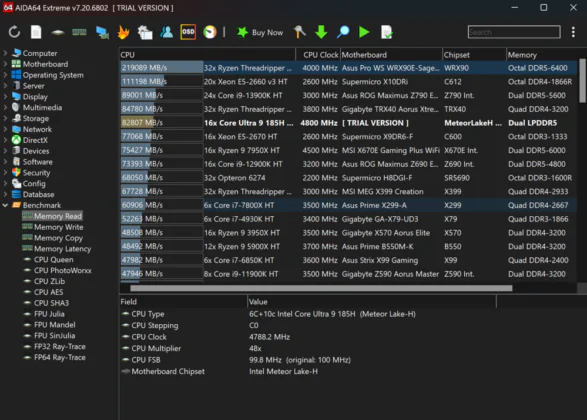Expand the Motherboard tree node
This screenshot has width=587, height=420.
(x=5, y=64)
